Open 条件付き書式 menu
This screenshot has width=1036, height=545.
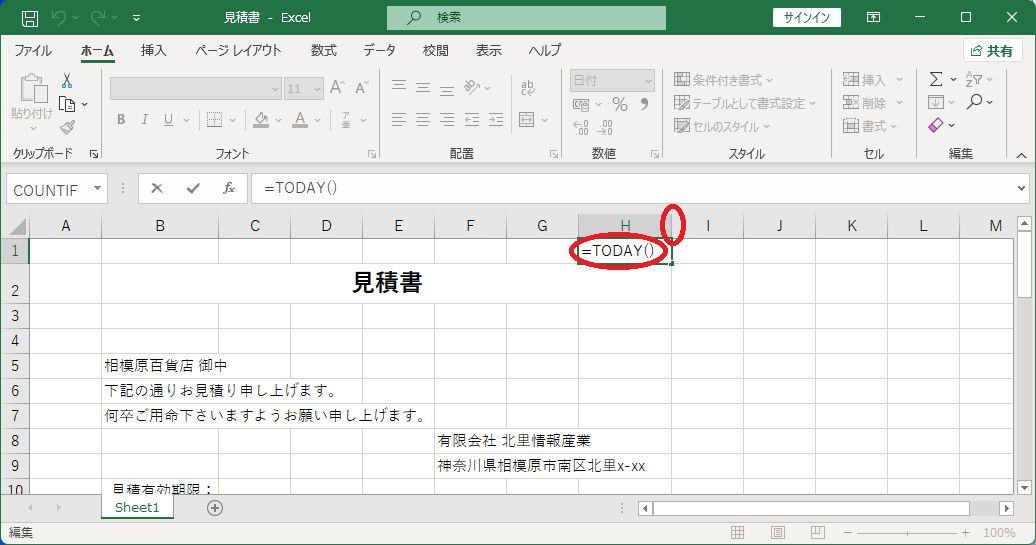(x=723, y=80)
